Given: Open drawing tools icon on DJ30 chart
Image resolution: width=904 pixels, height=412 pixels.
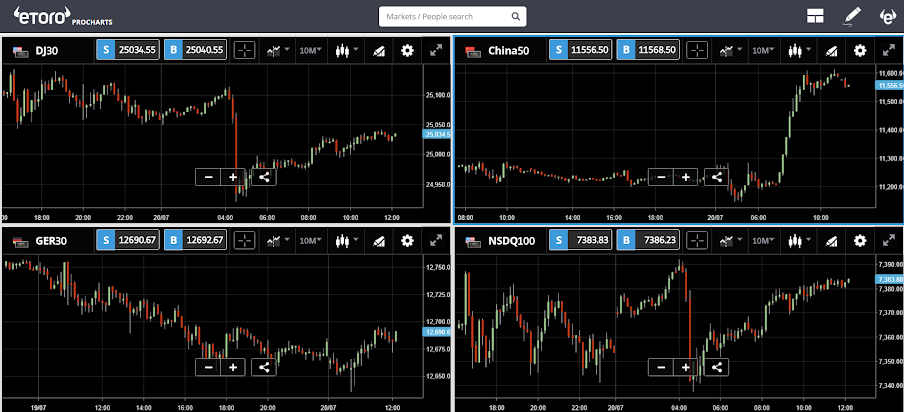Looking at the screenshot, I should coord(378,51).
